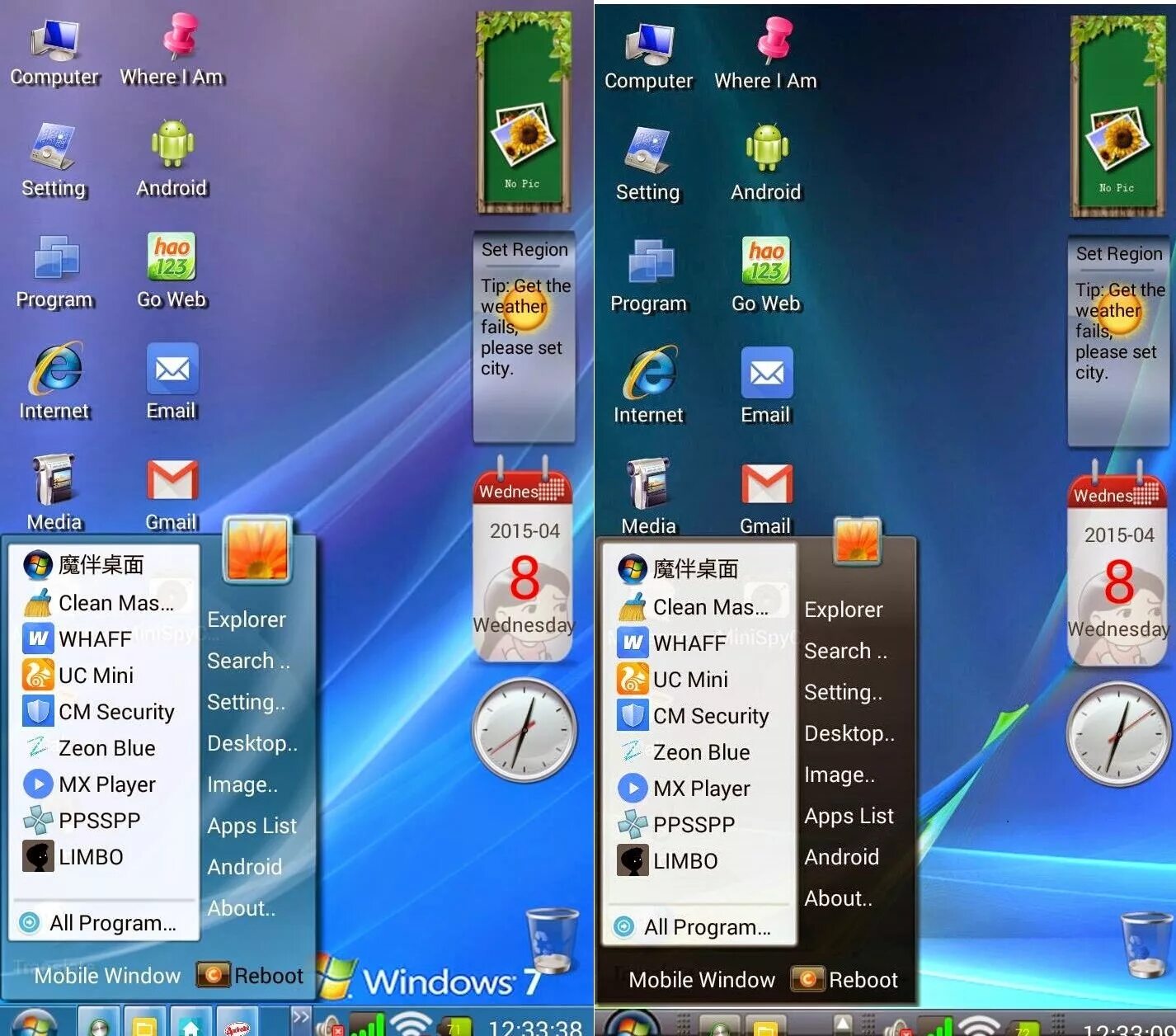Click Mobile Window in left start menu
The width and height of the screenshot is (1176, 1036).
pos(107,976)
